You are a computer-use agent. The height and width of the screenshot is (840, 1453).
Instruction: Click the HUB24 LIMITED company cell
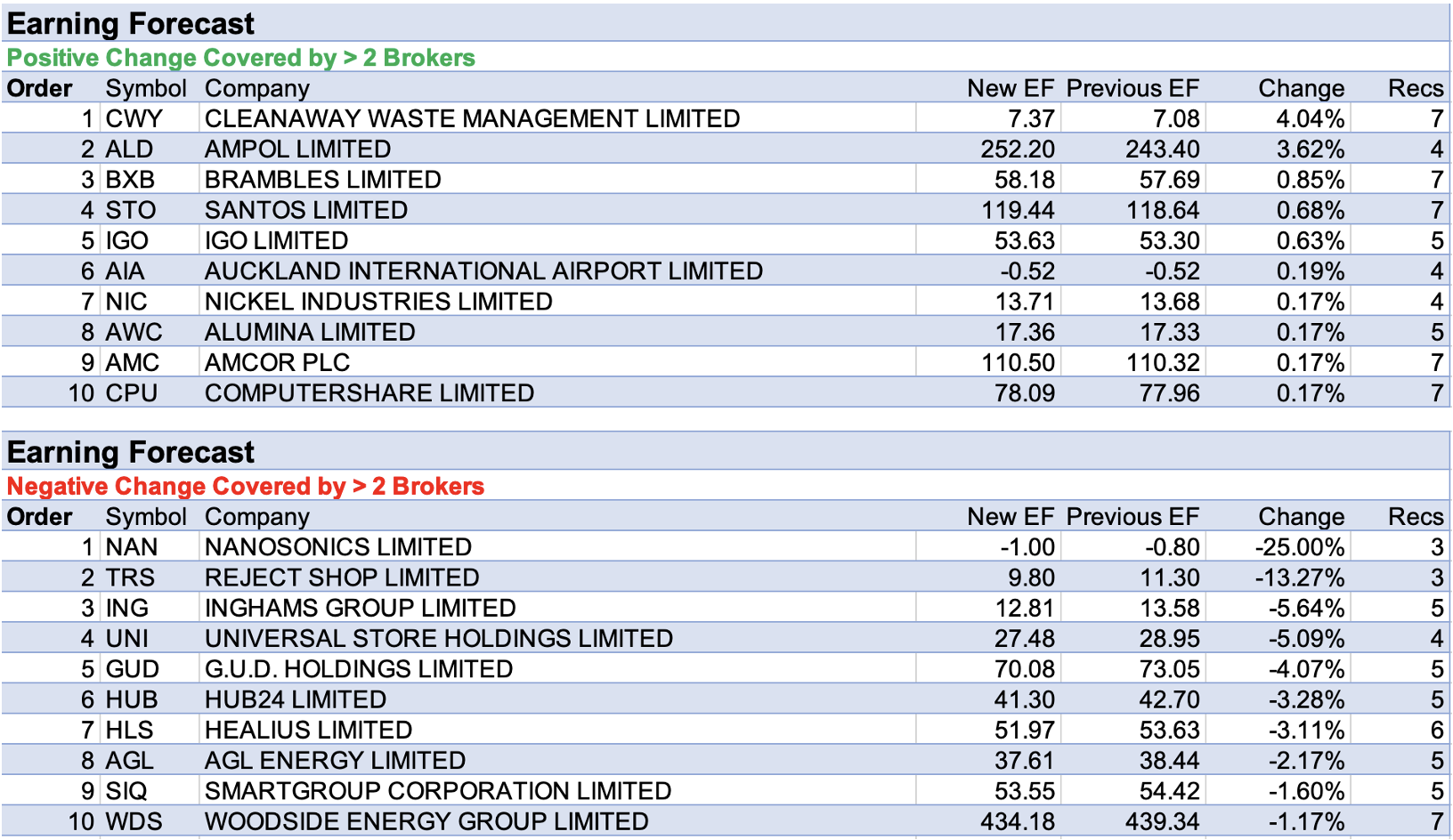[296, 699]
